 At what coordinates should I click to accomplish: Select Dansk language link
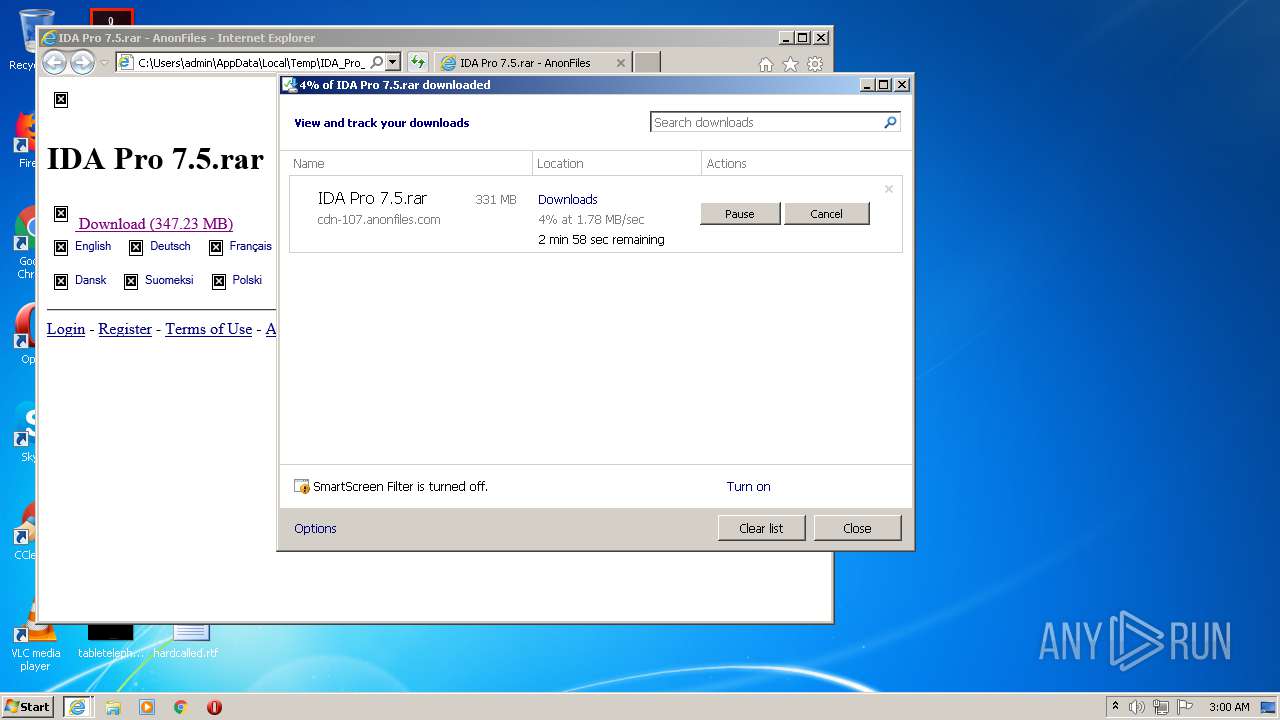click(90, 280)
